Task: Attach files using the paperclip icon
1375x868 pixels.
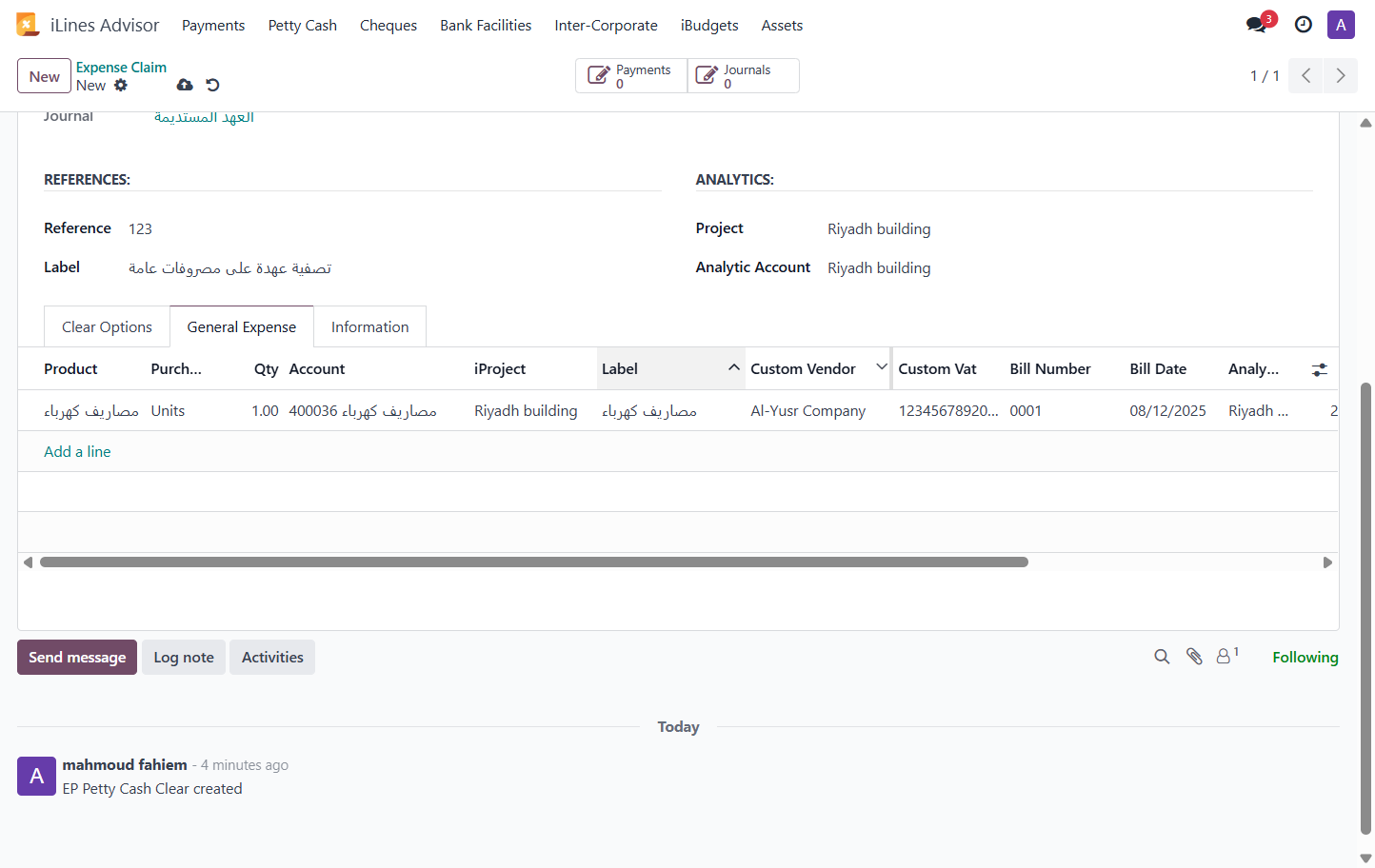Action: click(1194, 657)
